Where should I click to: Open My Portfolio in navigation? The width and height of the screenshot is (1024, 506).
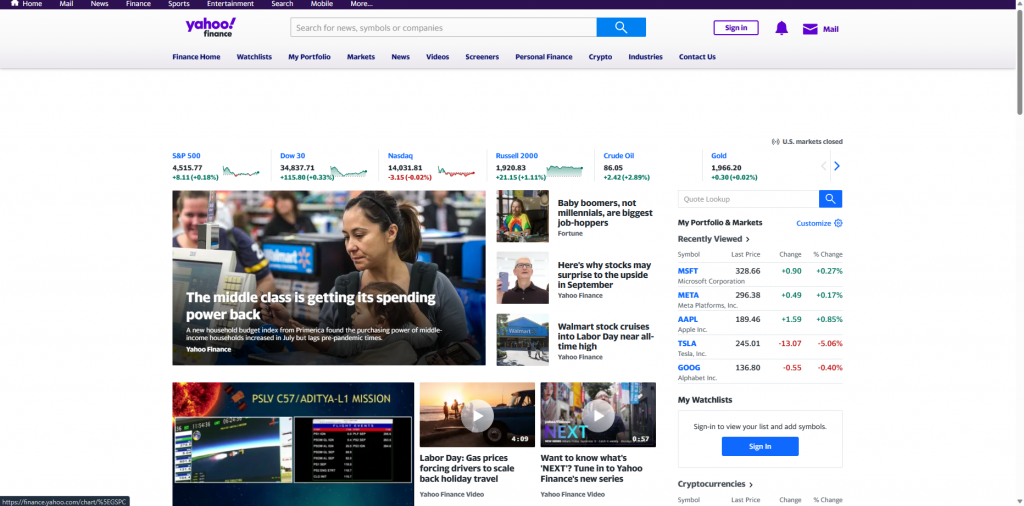pyautogui.click(x=310, y=57)
